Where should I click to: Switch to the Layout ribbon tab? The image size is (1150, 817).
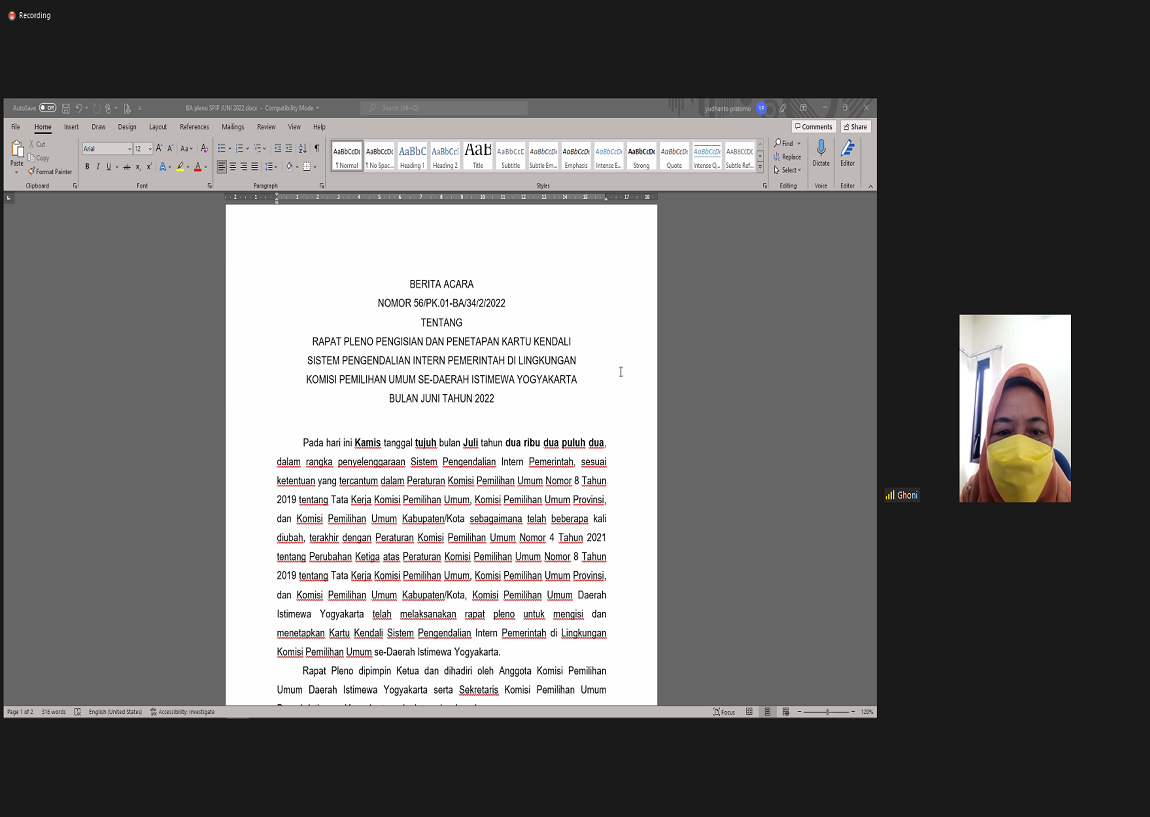coord(158,127)
